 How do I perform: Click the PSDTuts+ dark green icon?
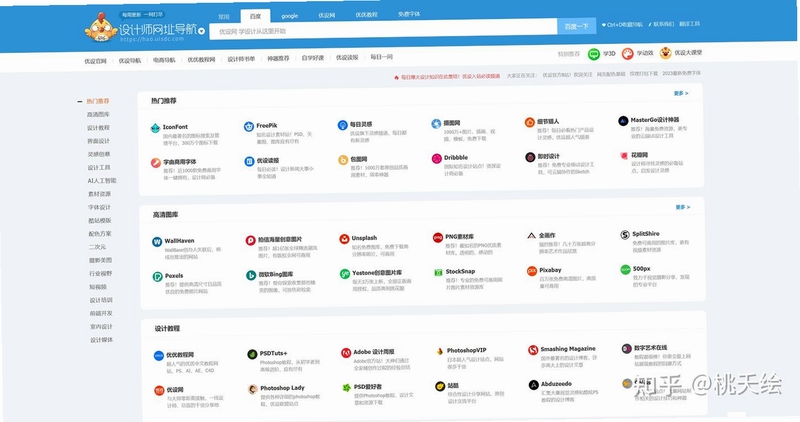click(252, 354)
